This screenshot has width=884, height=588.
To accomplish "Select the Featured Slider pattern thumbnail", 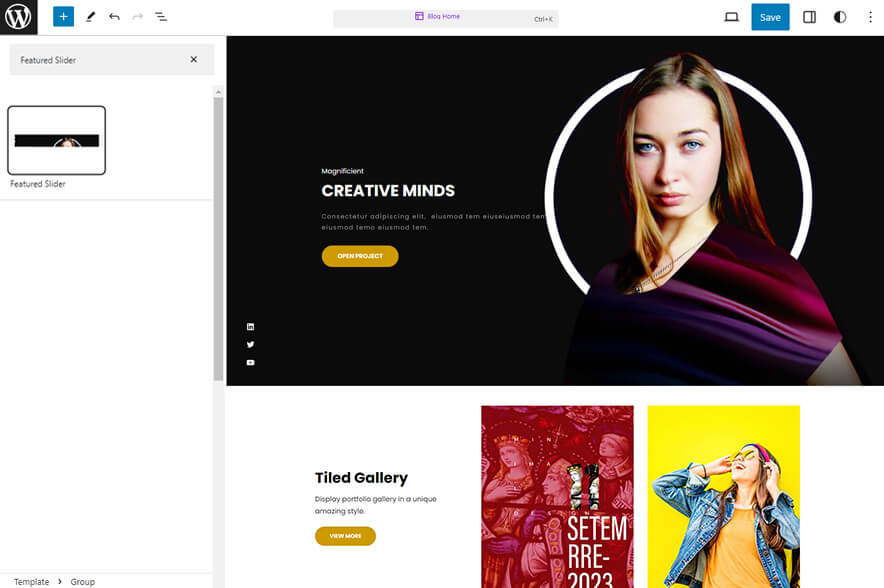I will [56, 140].
